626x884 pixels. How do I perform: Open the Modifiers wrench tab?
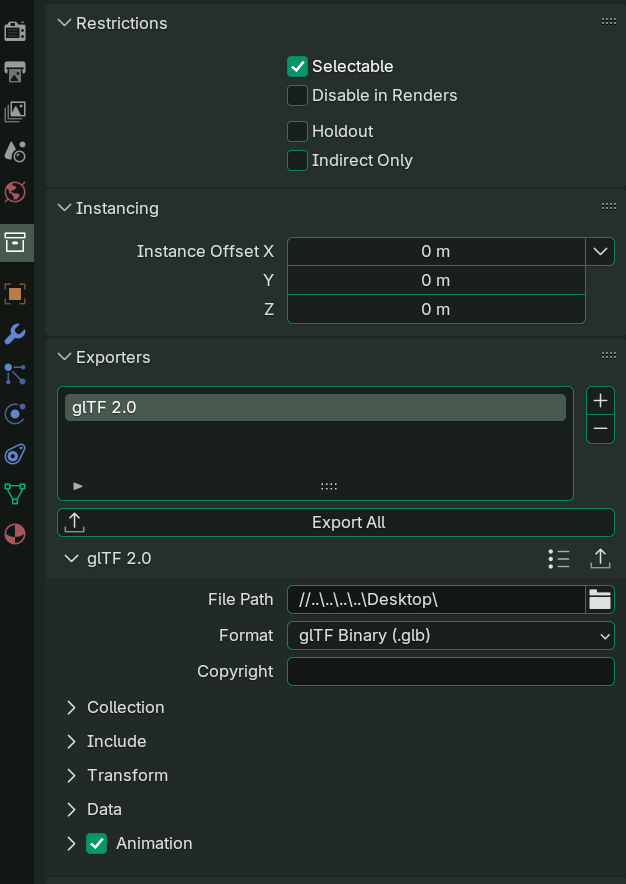point(15,334)
